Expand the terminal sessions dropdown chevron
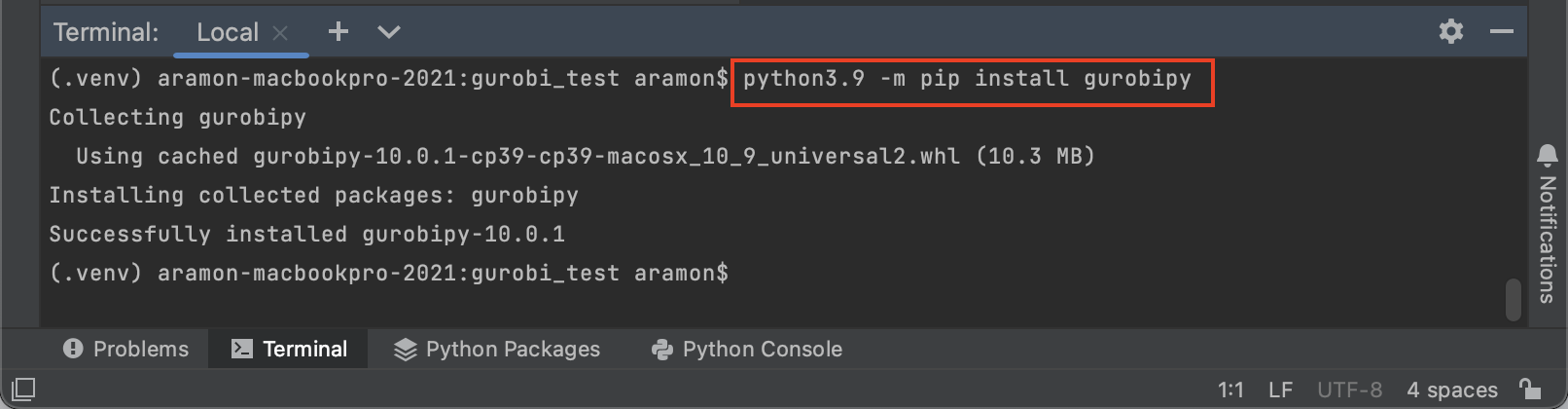The image size is (1568, 409). coord(389,32)
